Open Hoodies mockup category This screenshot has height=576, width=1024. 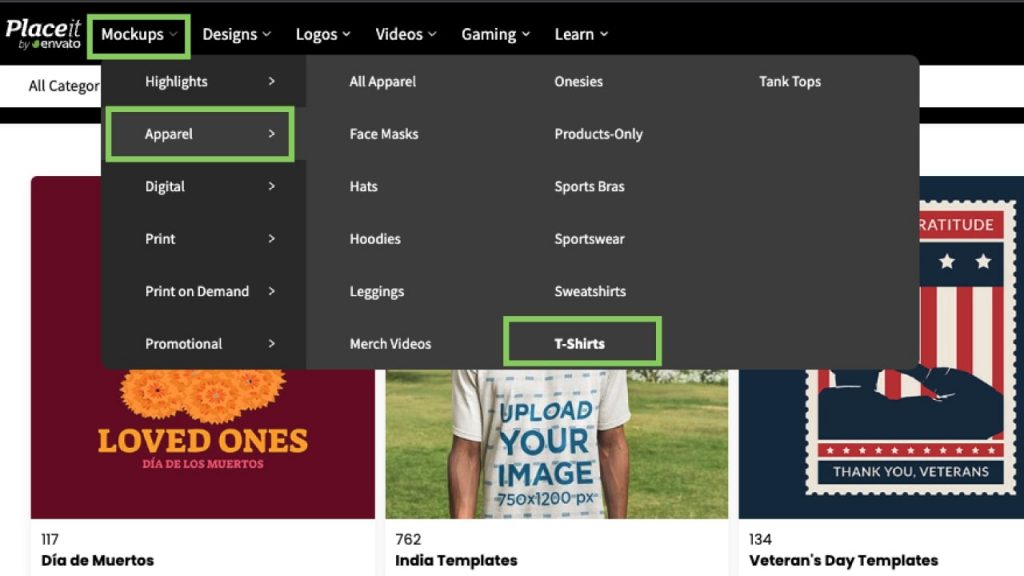point(375,239)
